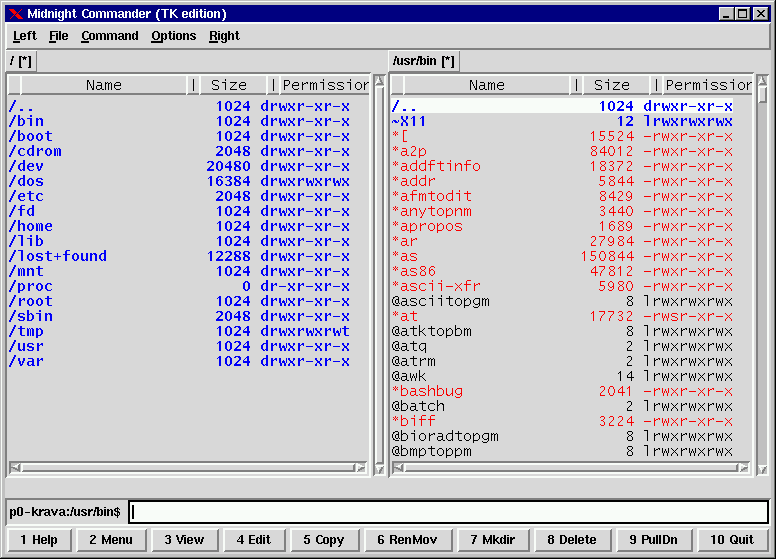Image resolution: width=776 pixels, height=559 pixels.
Task: Open the /usr/bin path tab
Action: click(x=423, y=61)
